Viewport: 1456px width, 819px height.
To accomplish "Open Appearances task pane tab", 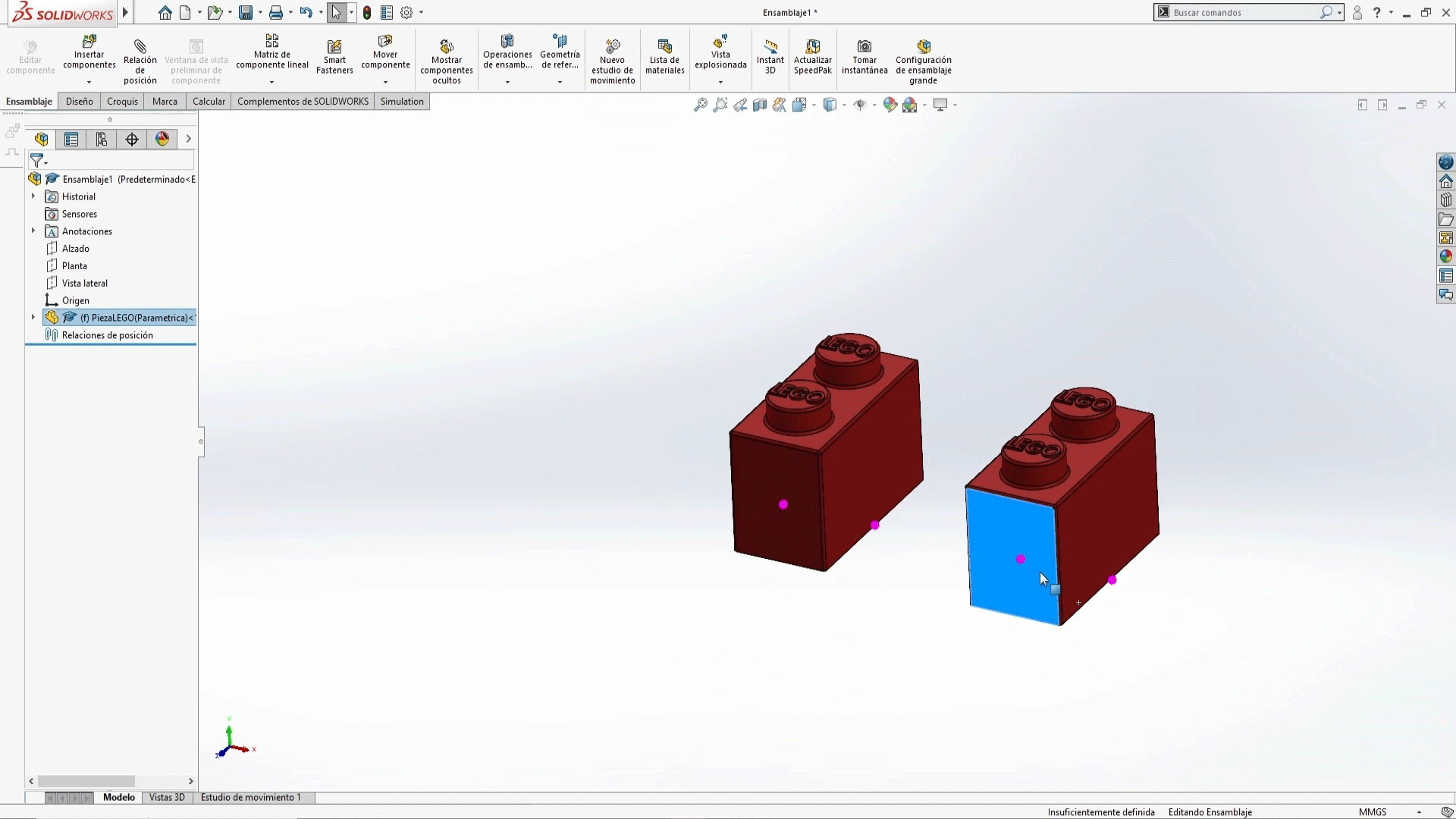I will pyautogui.click(x=1446, y=256).
